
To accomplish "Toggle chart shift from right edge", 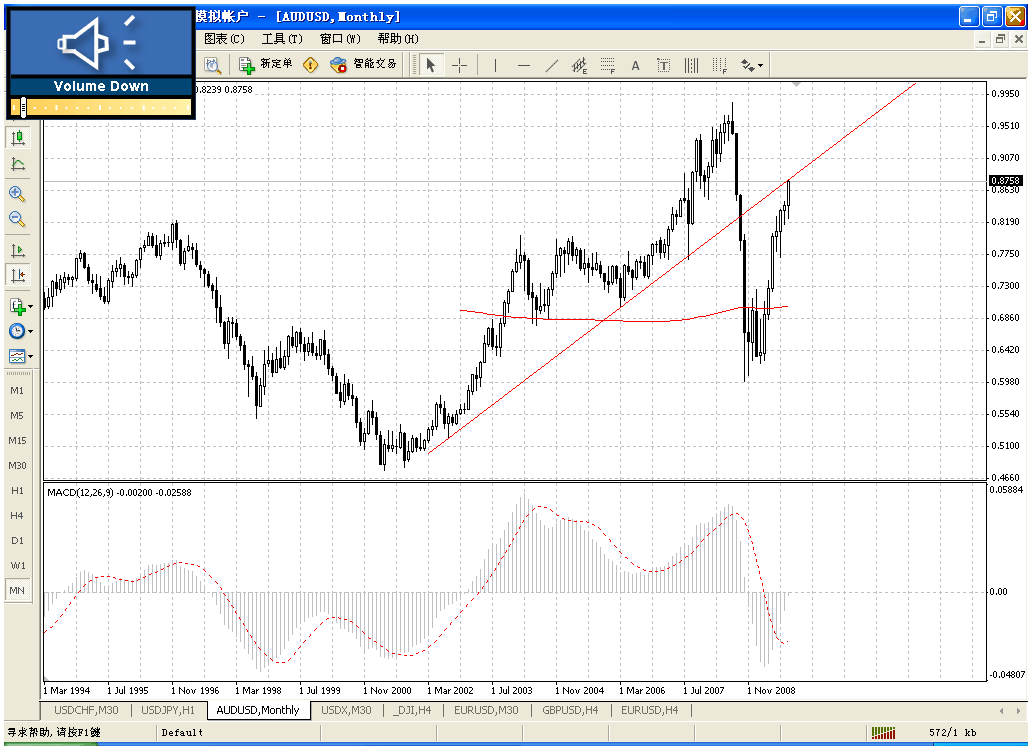I will pos(16,275).
